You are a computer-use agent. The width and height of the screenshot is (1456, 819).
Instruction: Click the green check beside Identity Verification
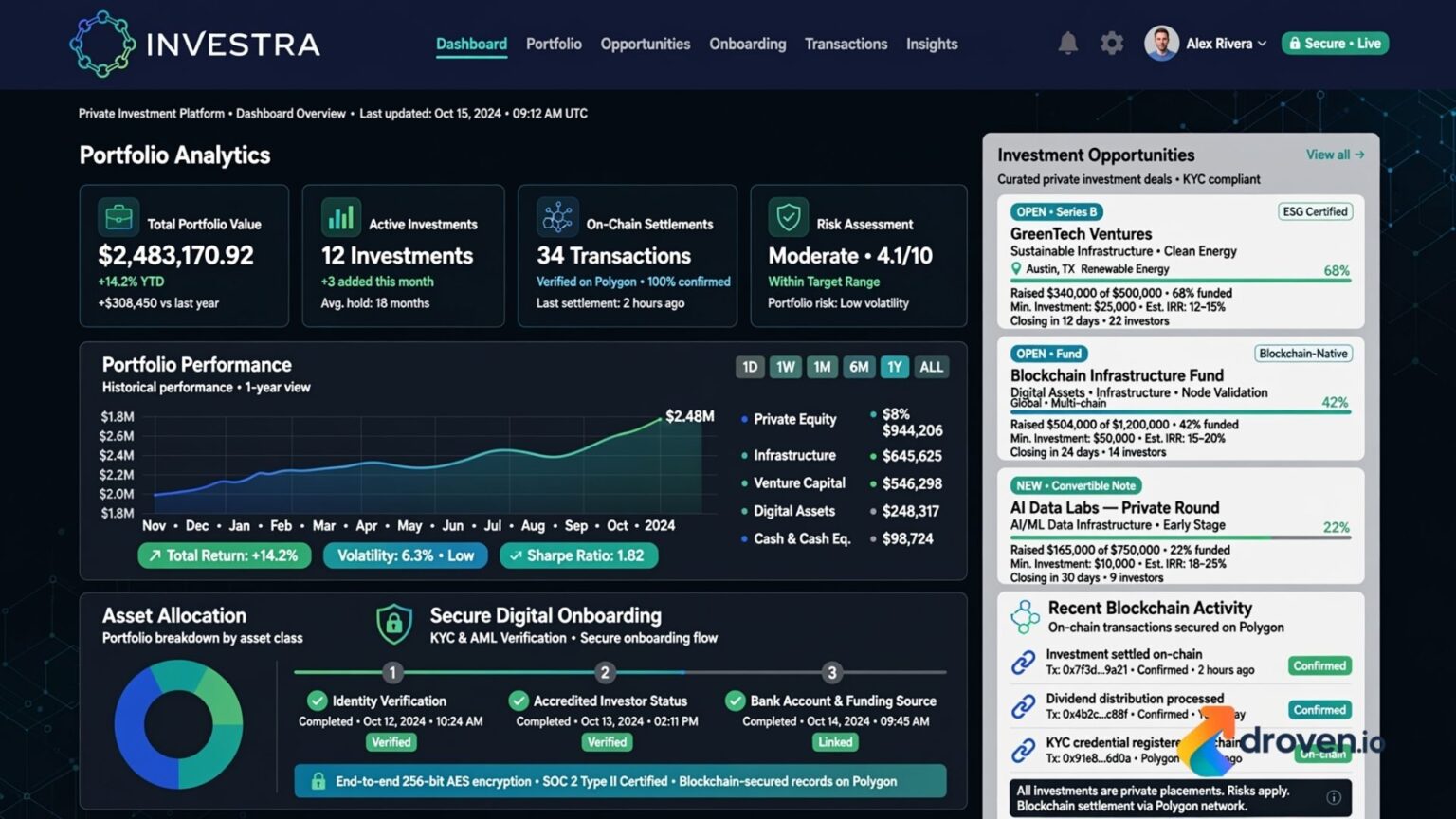(x=318, y=701)
